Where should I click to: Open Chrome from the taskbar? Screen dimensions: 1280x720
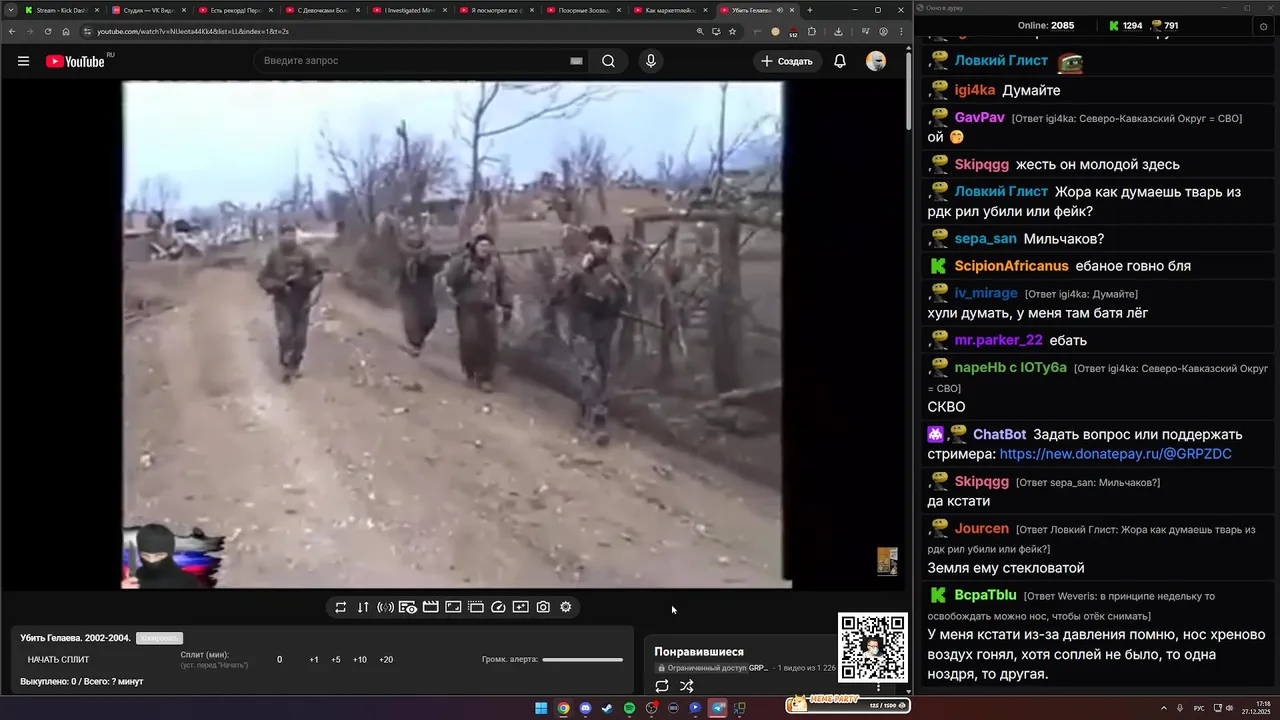(563, 708)
